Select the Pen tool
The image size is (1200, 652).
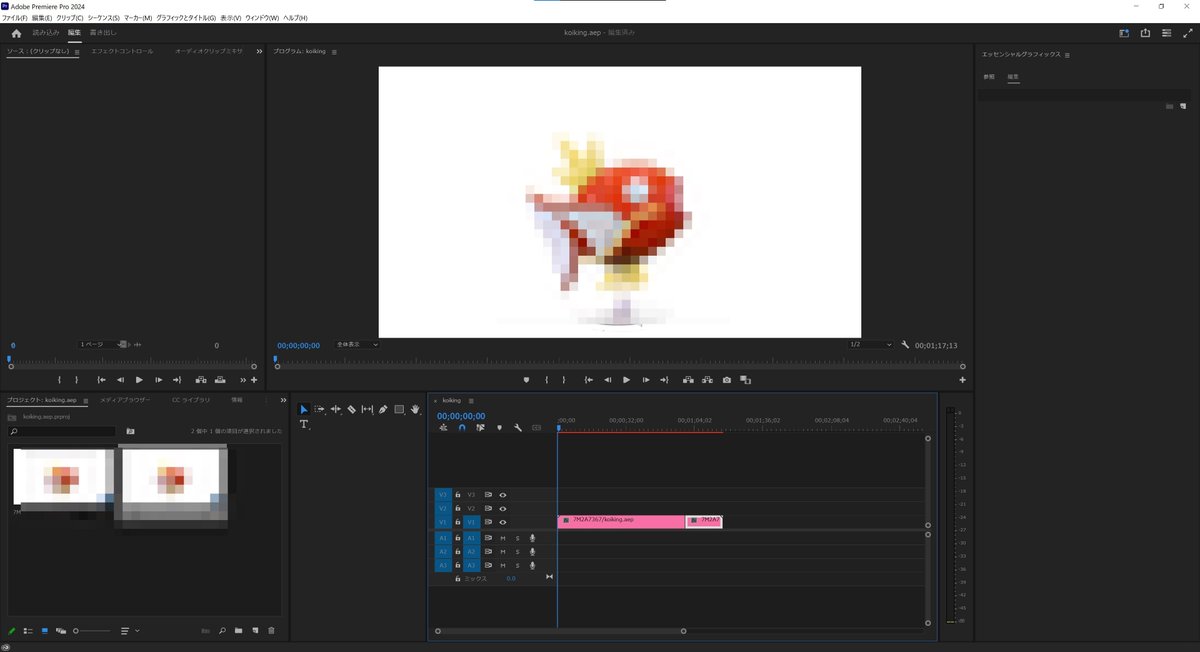coord(383,409)
